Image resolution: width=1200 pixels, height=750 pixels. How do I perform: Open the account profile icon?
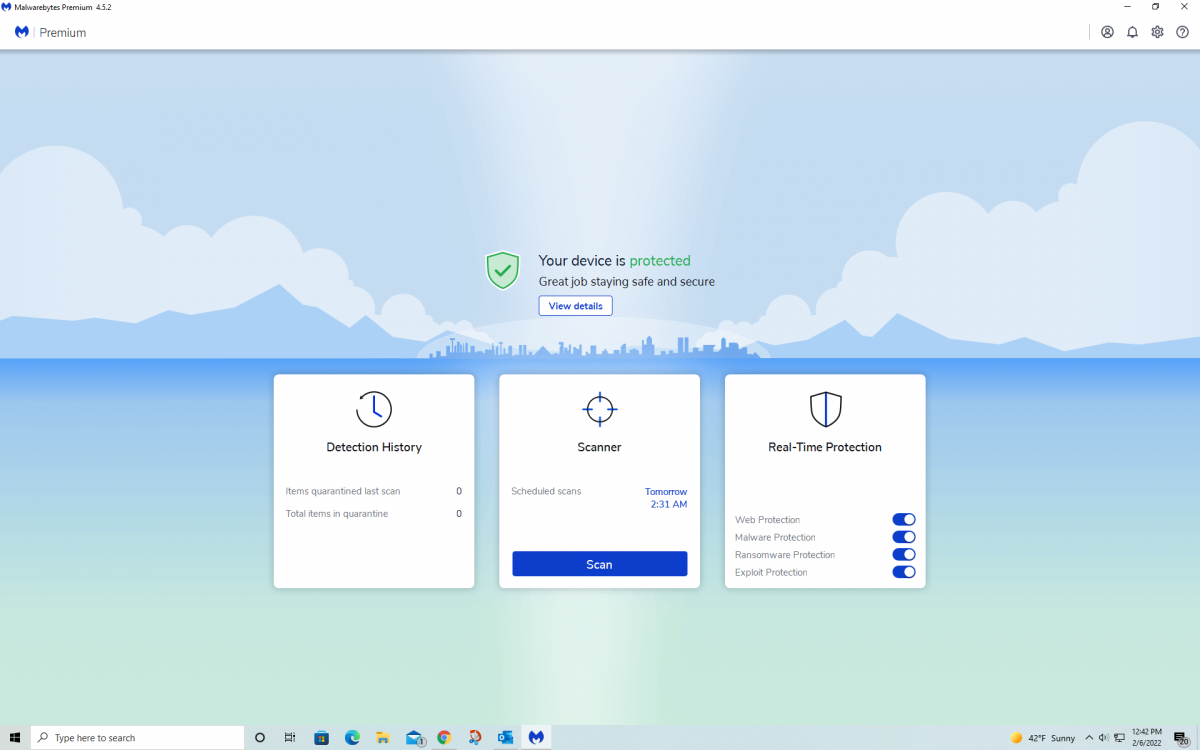(1107, 32)
